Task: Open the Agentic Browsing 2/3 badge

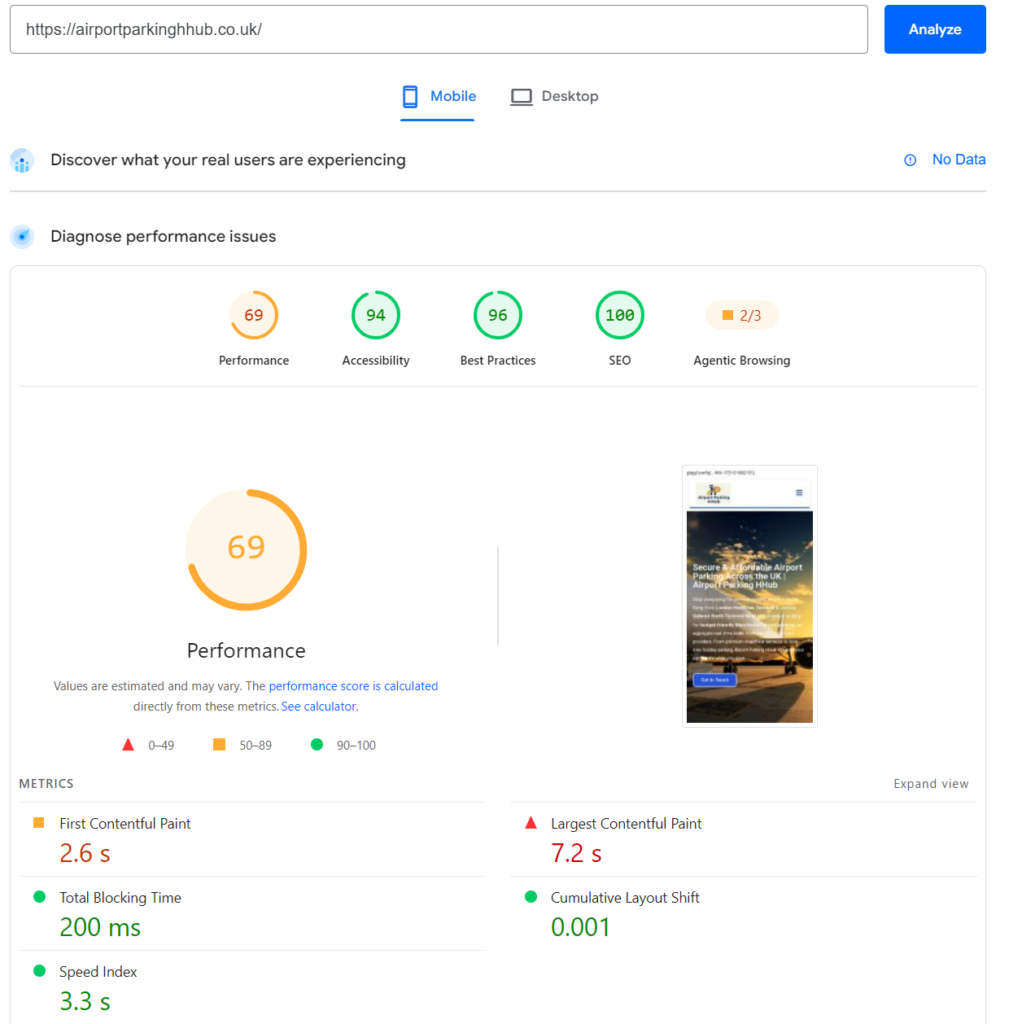Action: pyautogui.click(x=741, y=315)
